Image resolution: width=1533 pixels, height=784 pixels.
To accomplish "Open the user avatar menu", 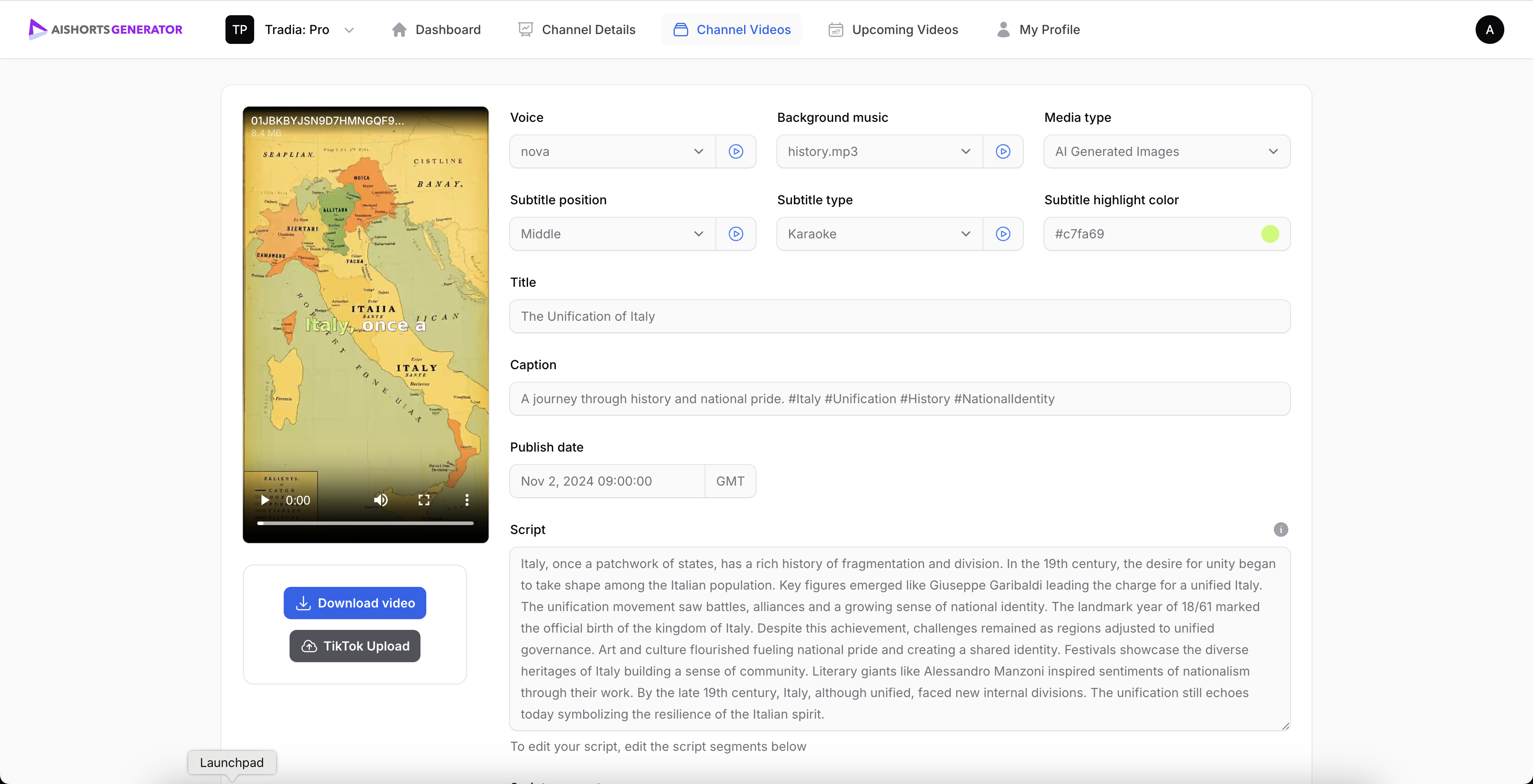I will [x=1489, y=30].
